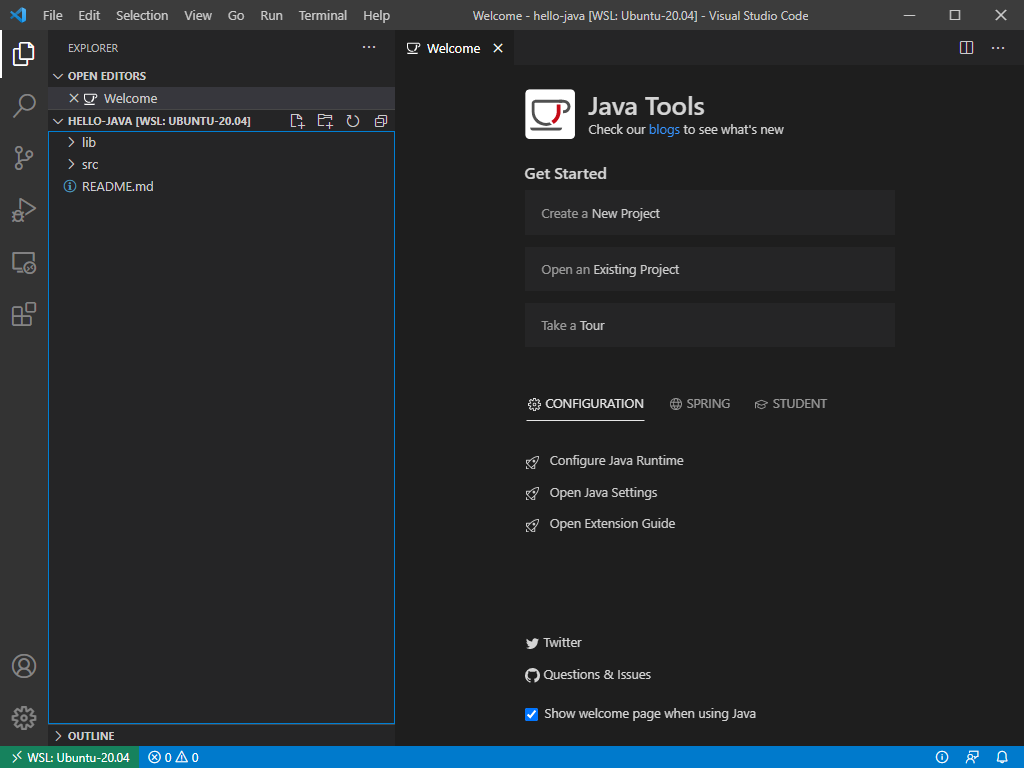
Task: Click Open Extension Guide
Action: point(612,524)
